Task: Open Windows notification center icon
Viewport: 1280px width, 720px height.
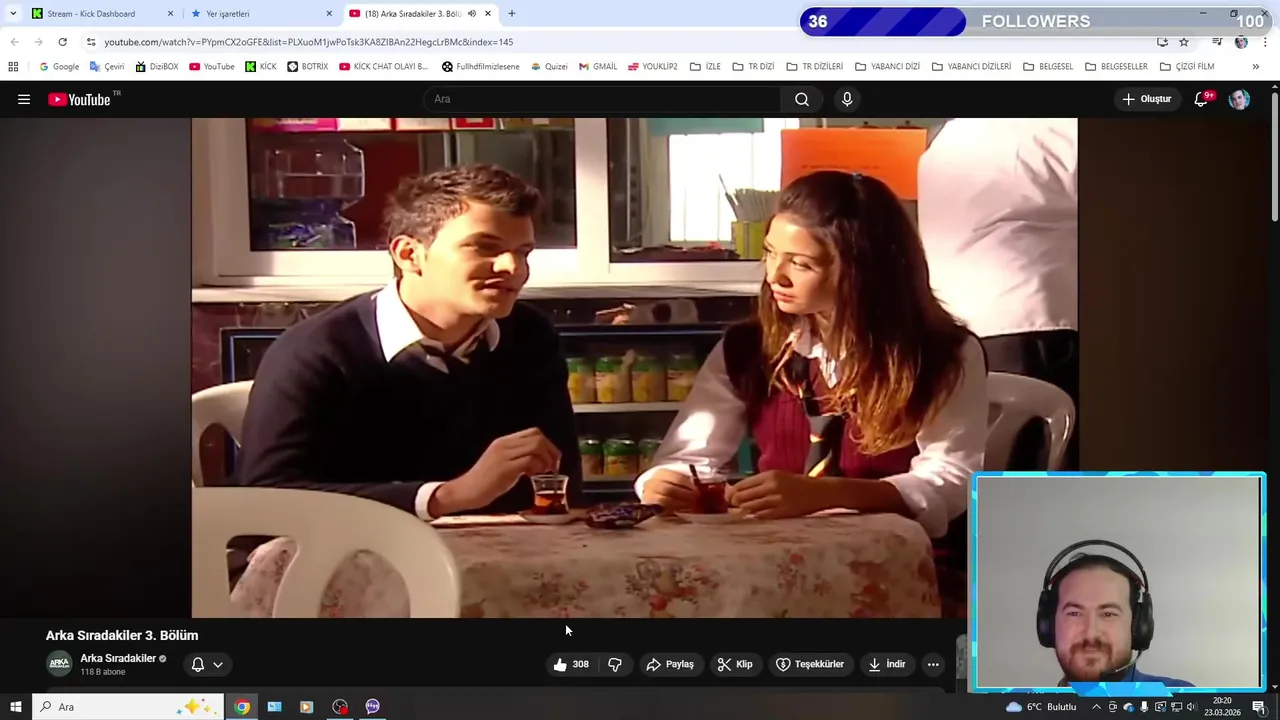Action: [x=1259, y=707]
